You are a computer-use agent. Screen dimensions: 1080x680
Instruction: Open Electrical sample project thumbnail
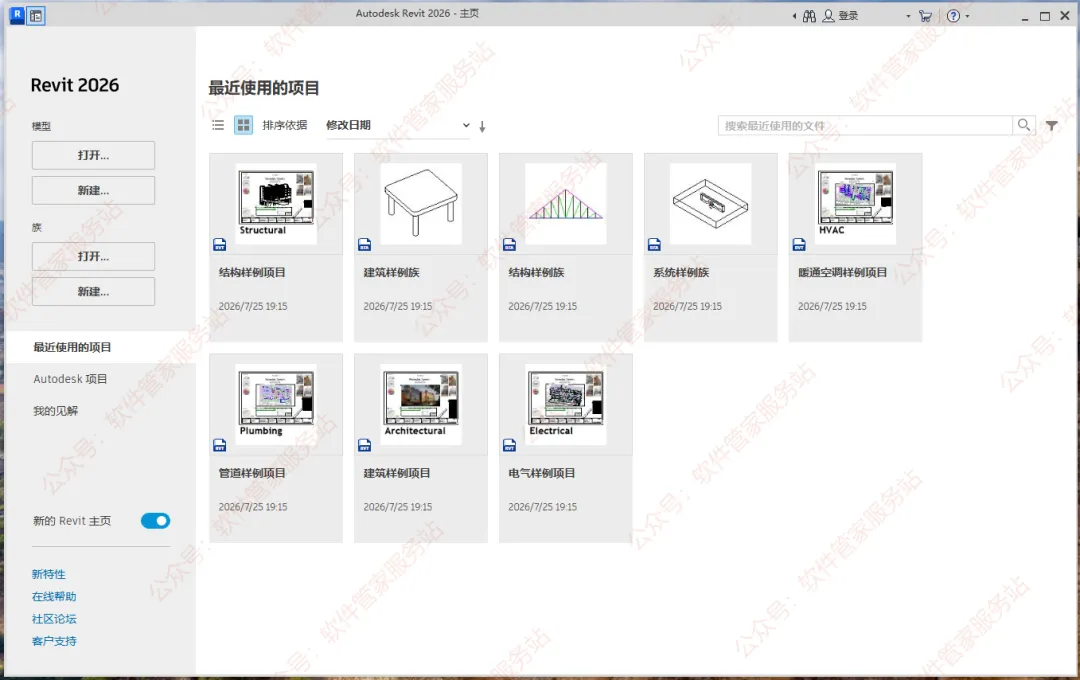click(565, 404)
